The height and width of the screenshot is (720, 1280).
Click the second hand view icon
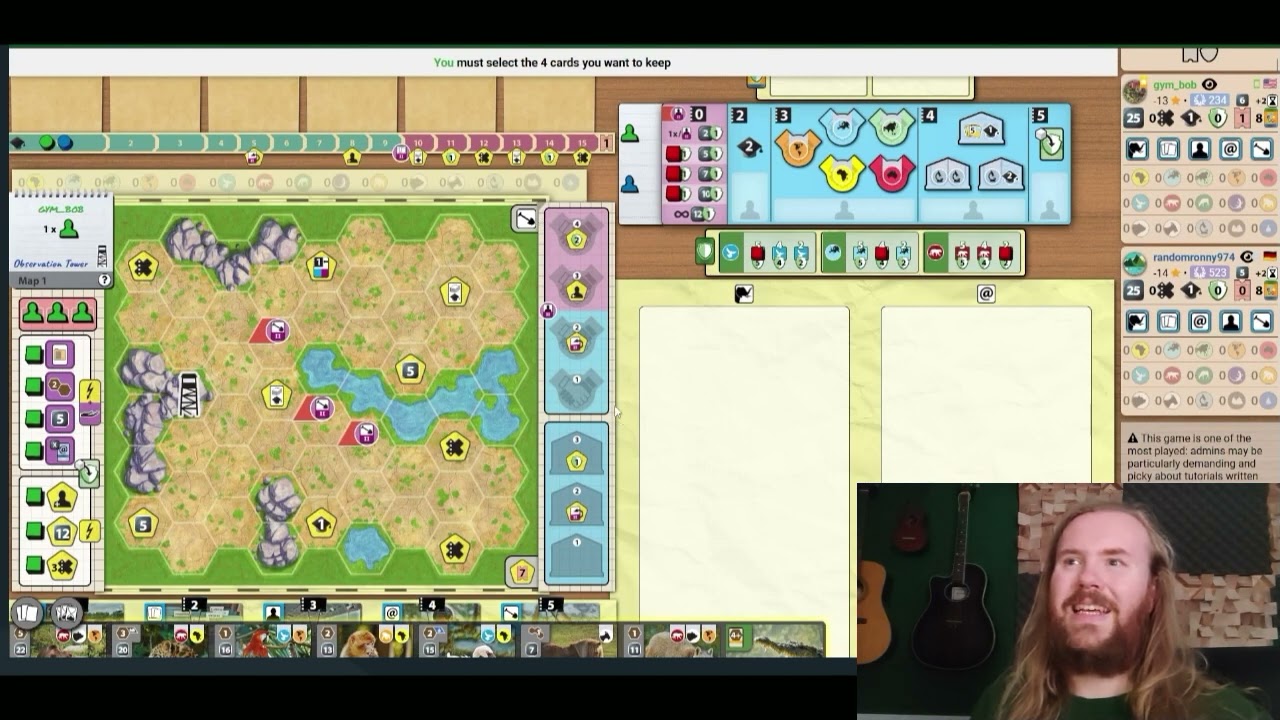pos(65,612)
